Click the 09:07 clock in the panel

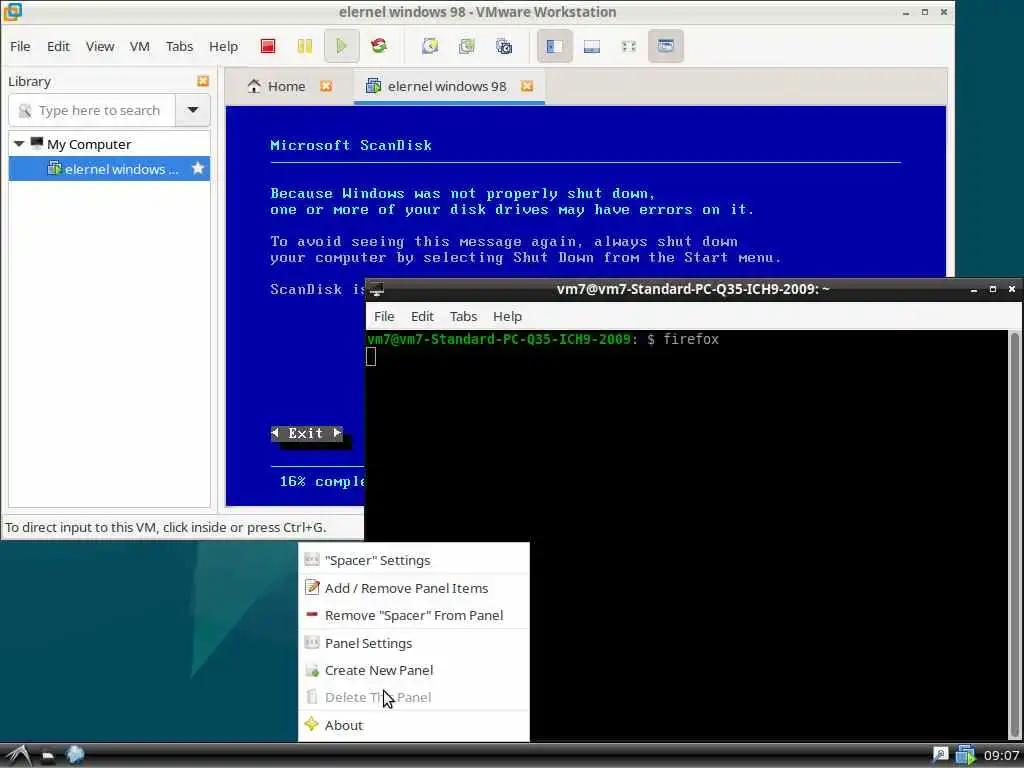1000,756
